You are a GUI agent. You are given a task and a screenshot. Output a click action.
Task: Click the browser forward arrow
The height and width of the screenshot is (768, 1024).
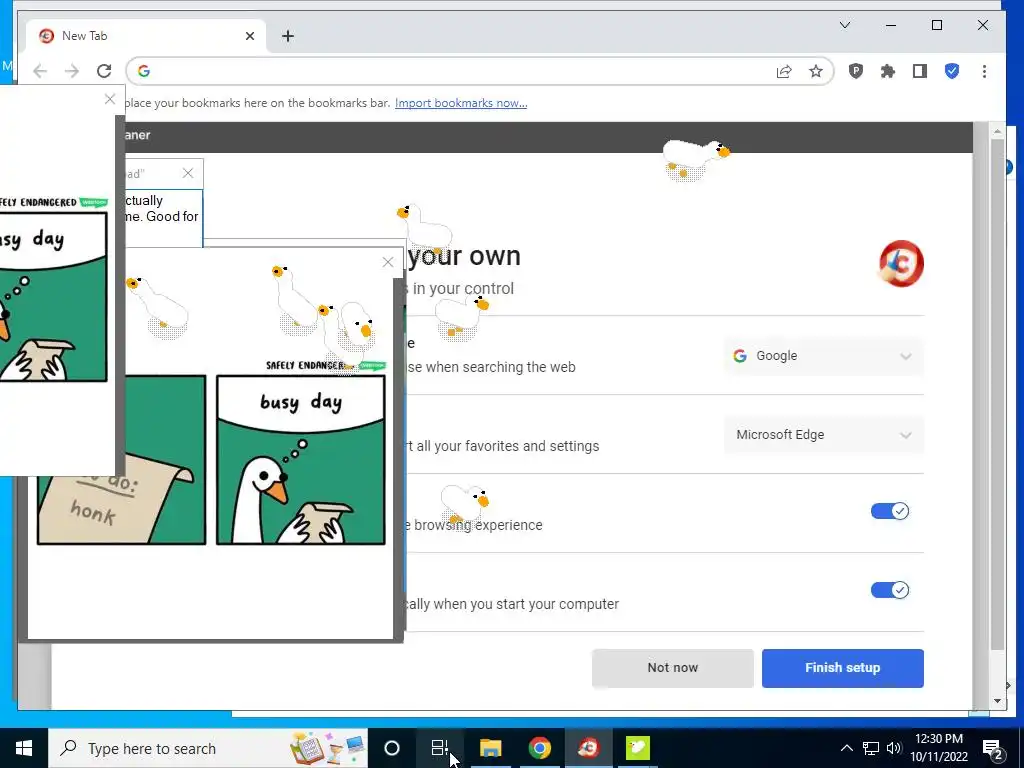pos(72,71)
